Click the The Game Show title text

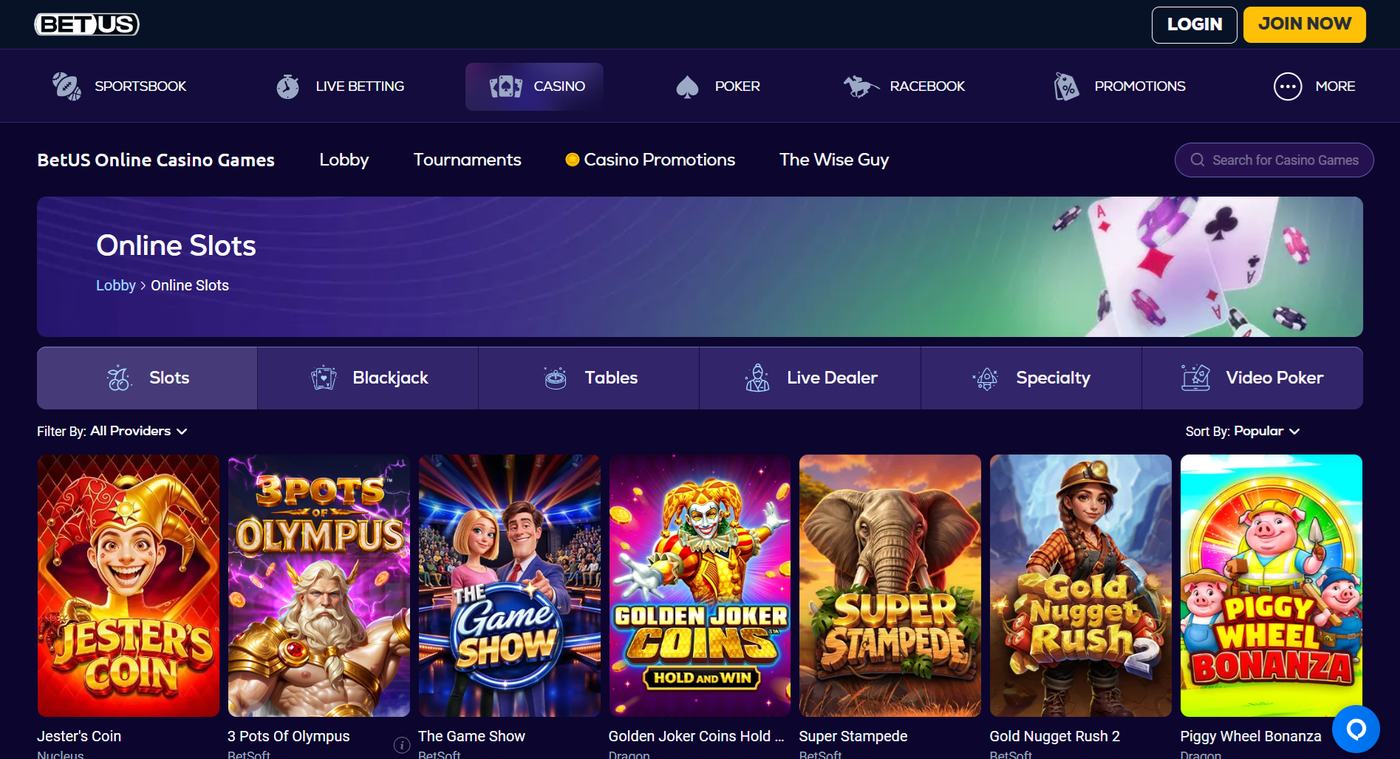(x=472, y=736)
